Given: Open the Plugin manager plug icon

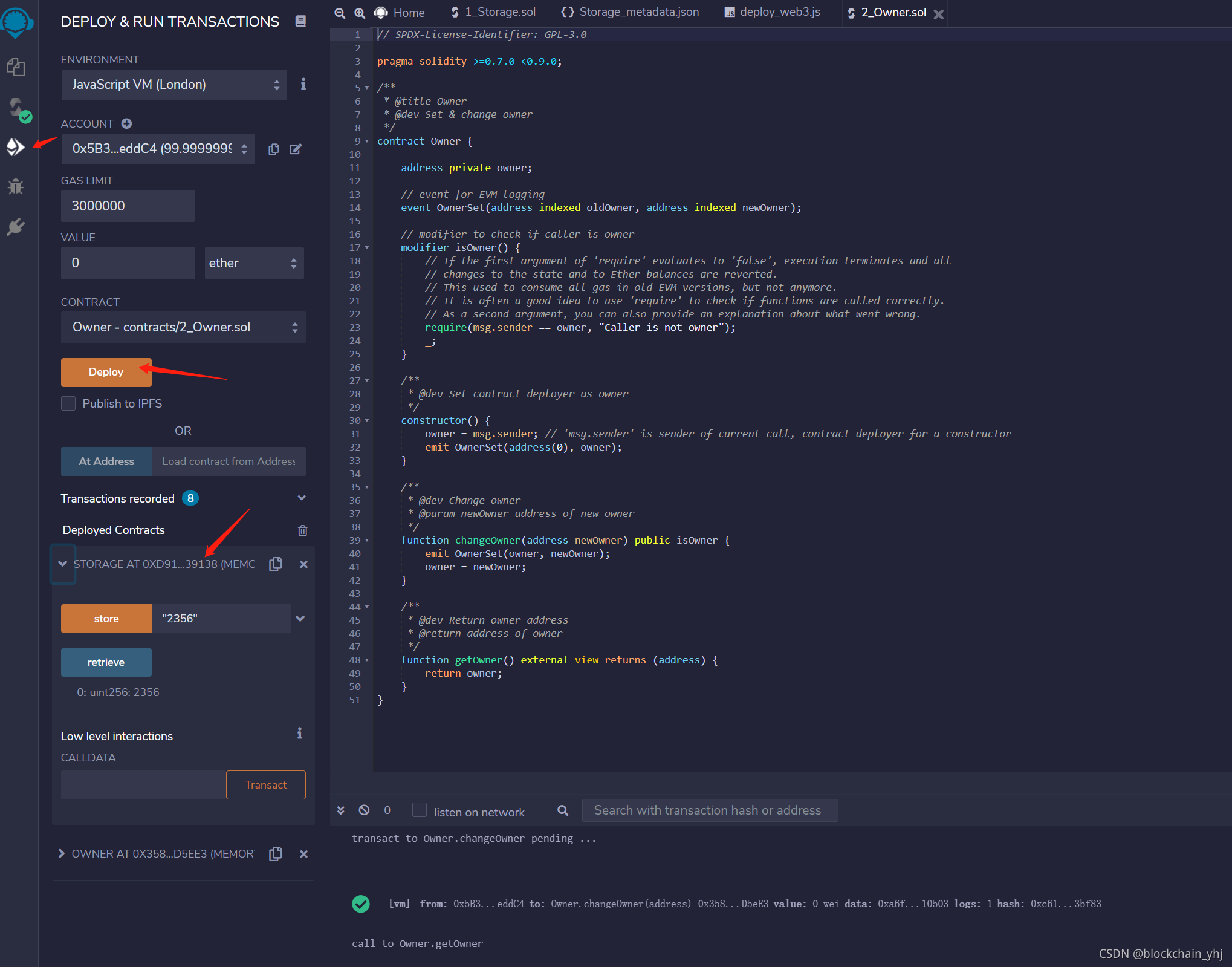Looking at the screenshot, I should pos(16,227).
